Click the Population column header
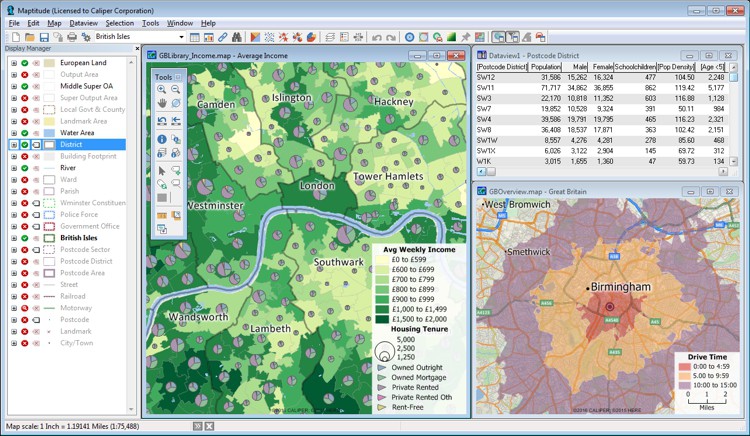The width and height of the screenshot is (750, 436). (546, 66)
